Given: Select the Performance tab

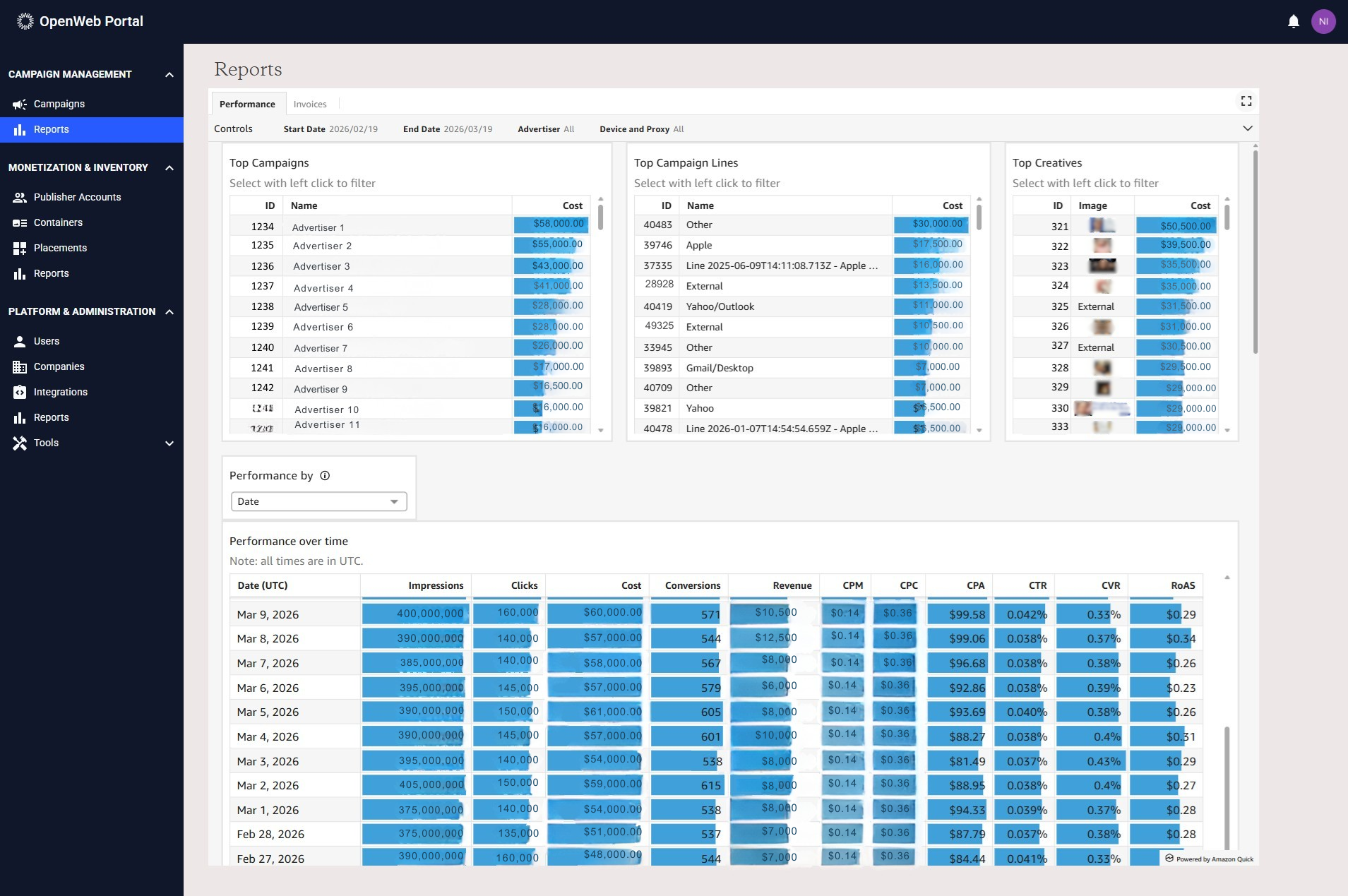Looking at the screenshot, I should (247, 104).
